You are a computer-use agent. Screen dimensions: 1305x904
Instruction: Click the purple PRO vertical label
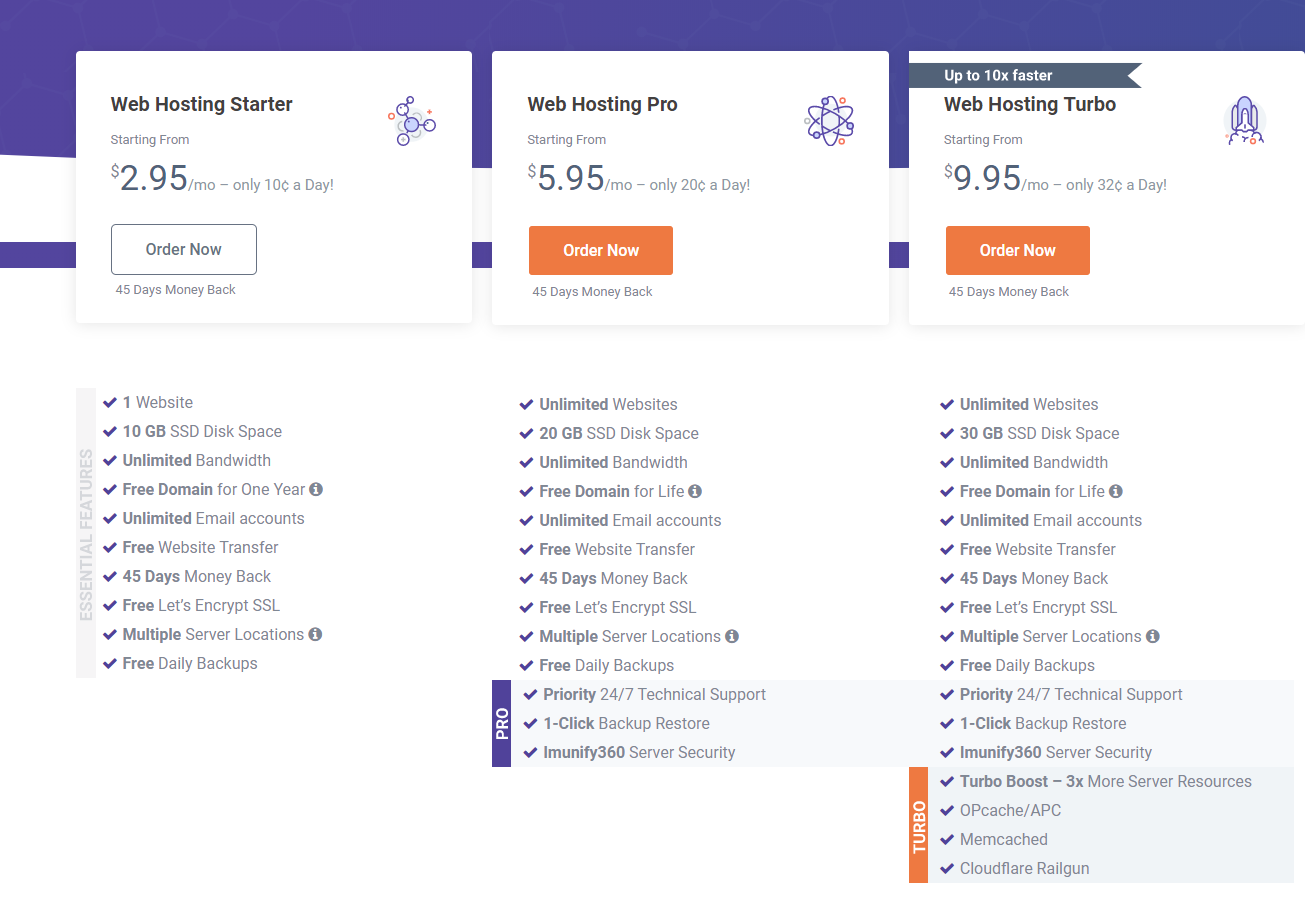pos(502,724)
